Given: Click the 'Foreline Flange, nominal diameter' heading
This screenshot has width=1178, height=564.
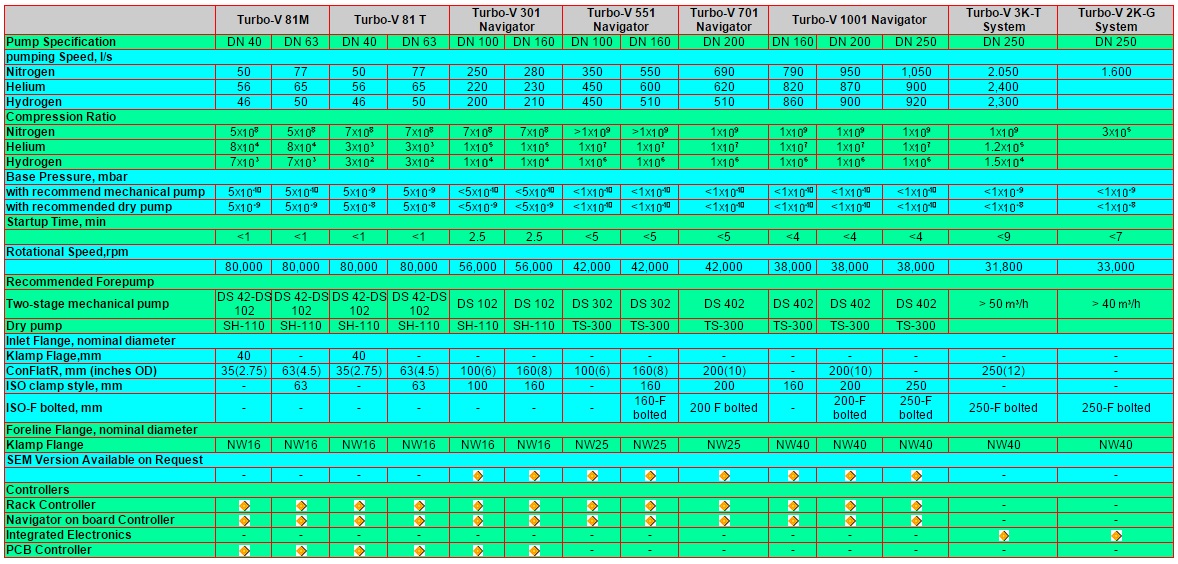Looking at the screenshot, I should 101,430.
